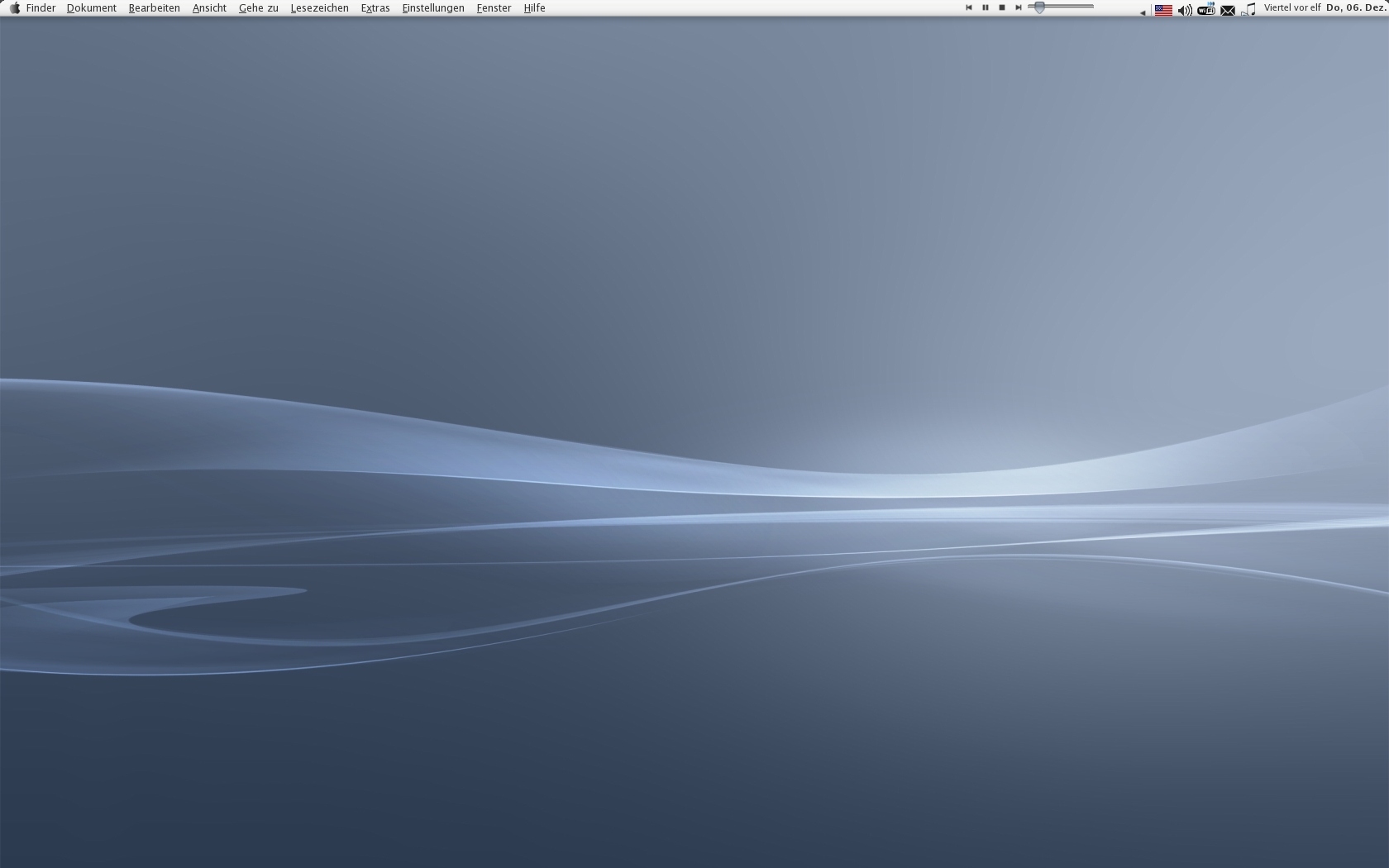Image resolution: width=1389 pixels, height=868 pixels.
Task: Open the Einstellungen menu
Action: pos(432,7)
